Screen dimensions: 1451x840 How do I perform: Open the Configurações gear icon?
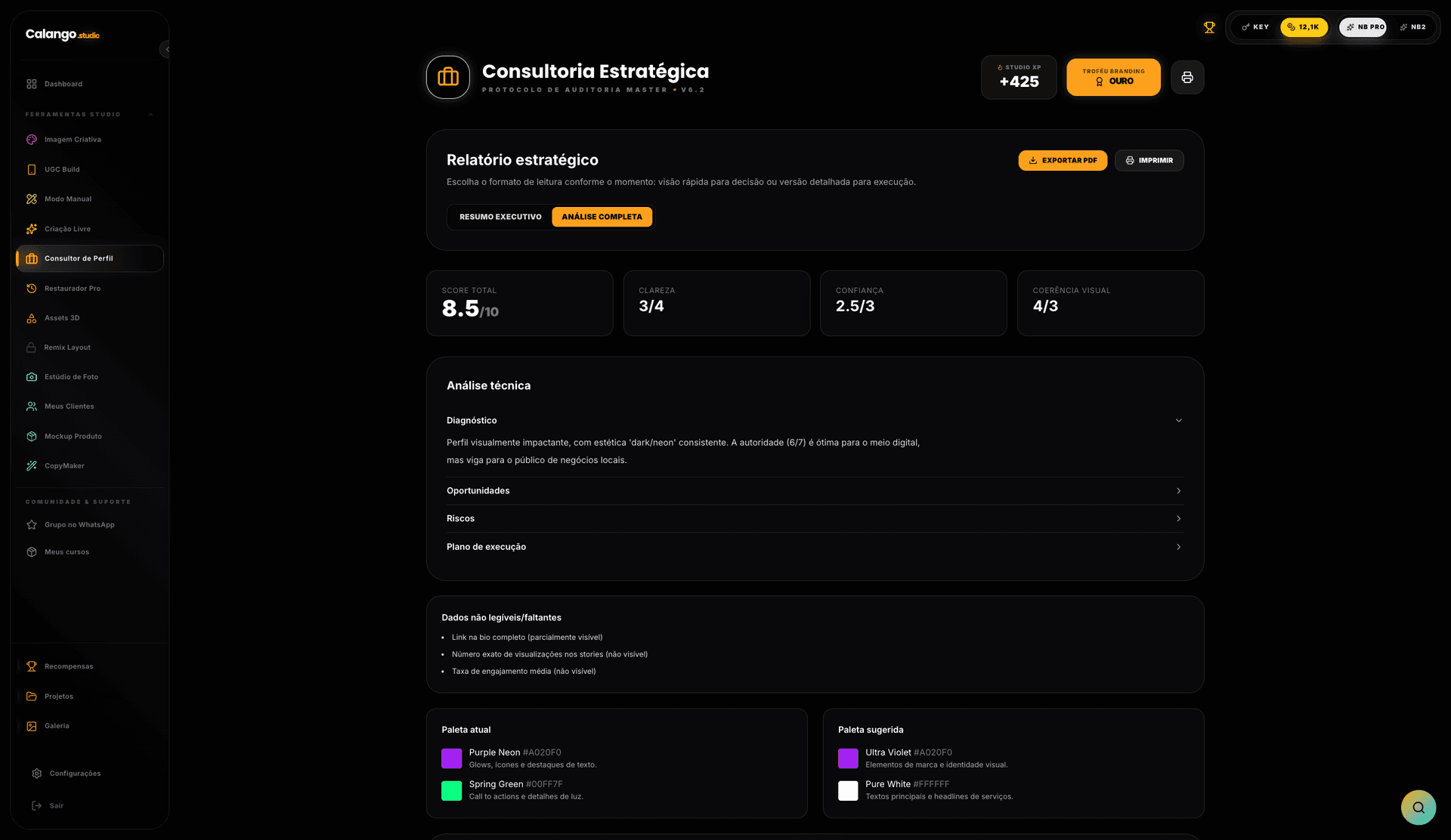pyautogui.click(x=37, y=774)
